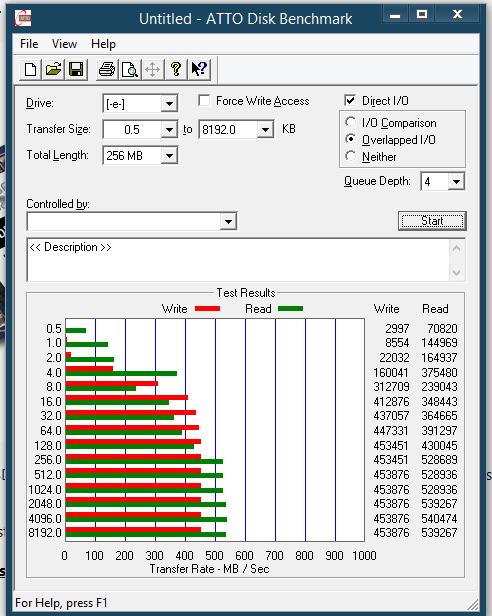Screen dimensions: 492x616
Task: Toggle Force Write Access checkbox
Action: (204, 101)
